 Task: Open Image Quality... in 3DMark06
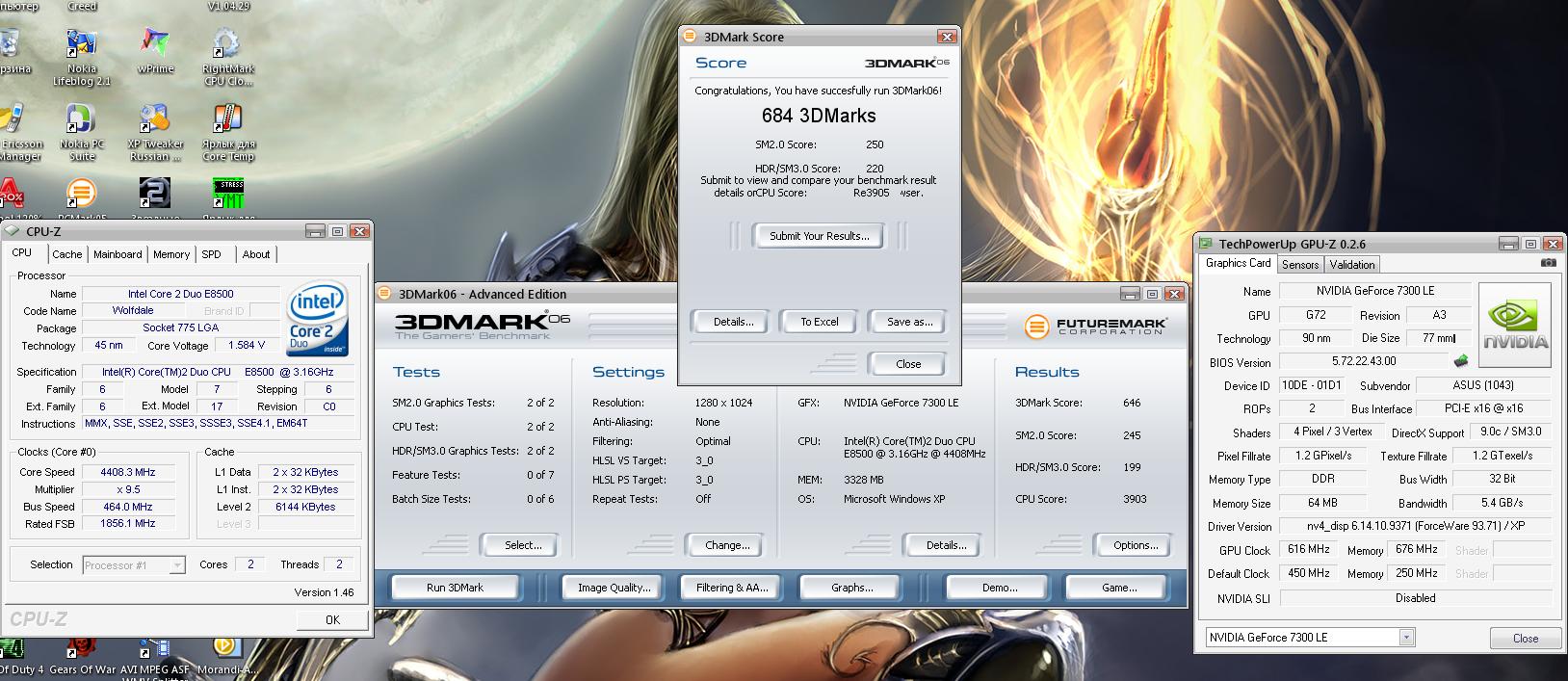614,588
